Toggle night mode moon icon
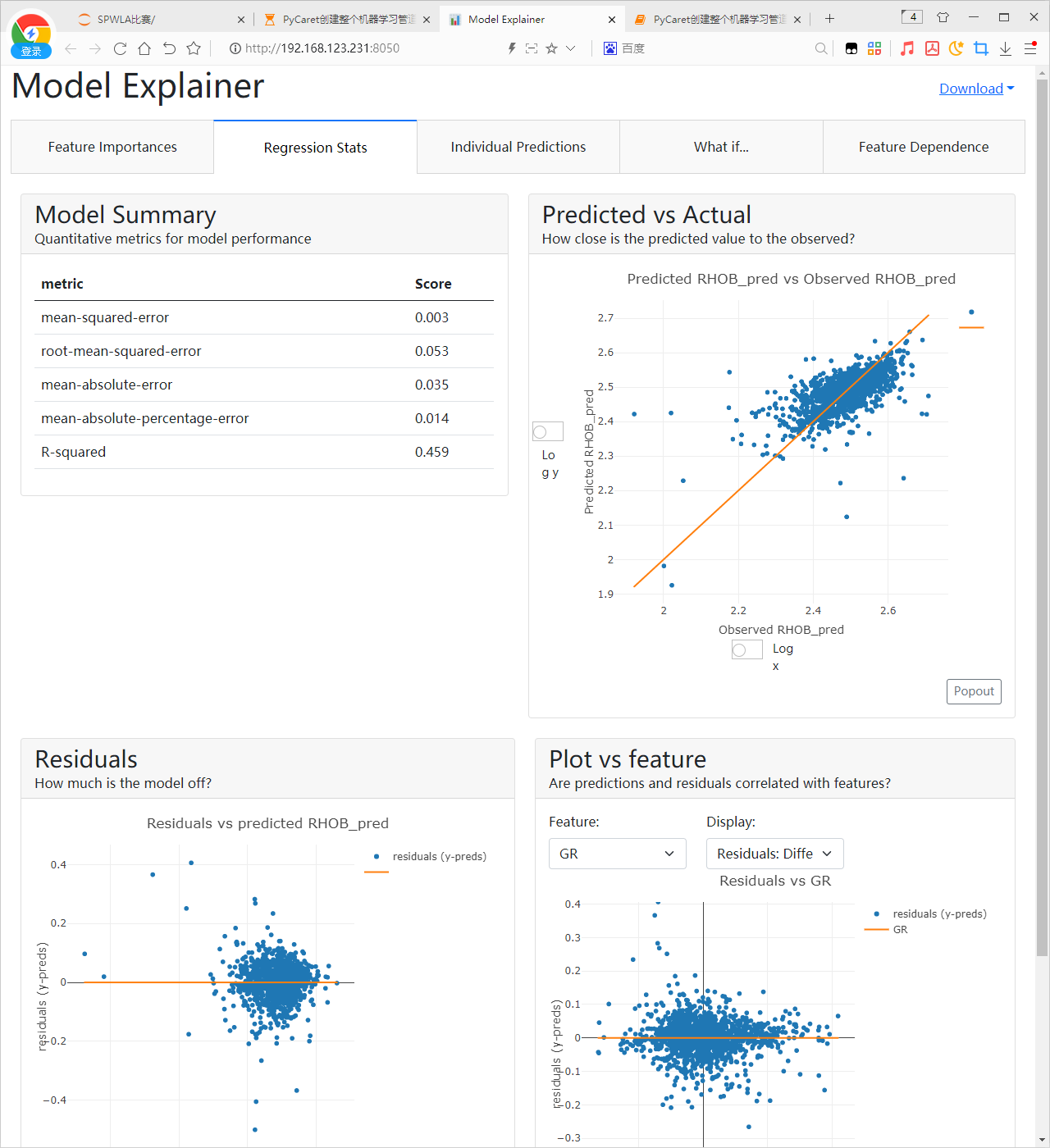The width and height of the screenshot is (1050, 1148). 956,49
